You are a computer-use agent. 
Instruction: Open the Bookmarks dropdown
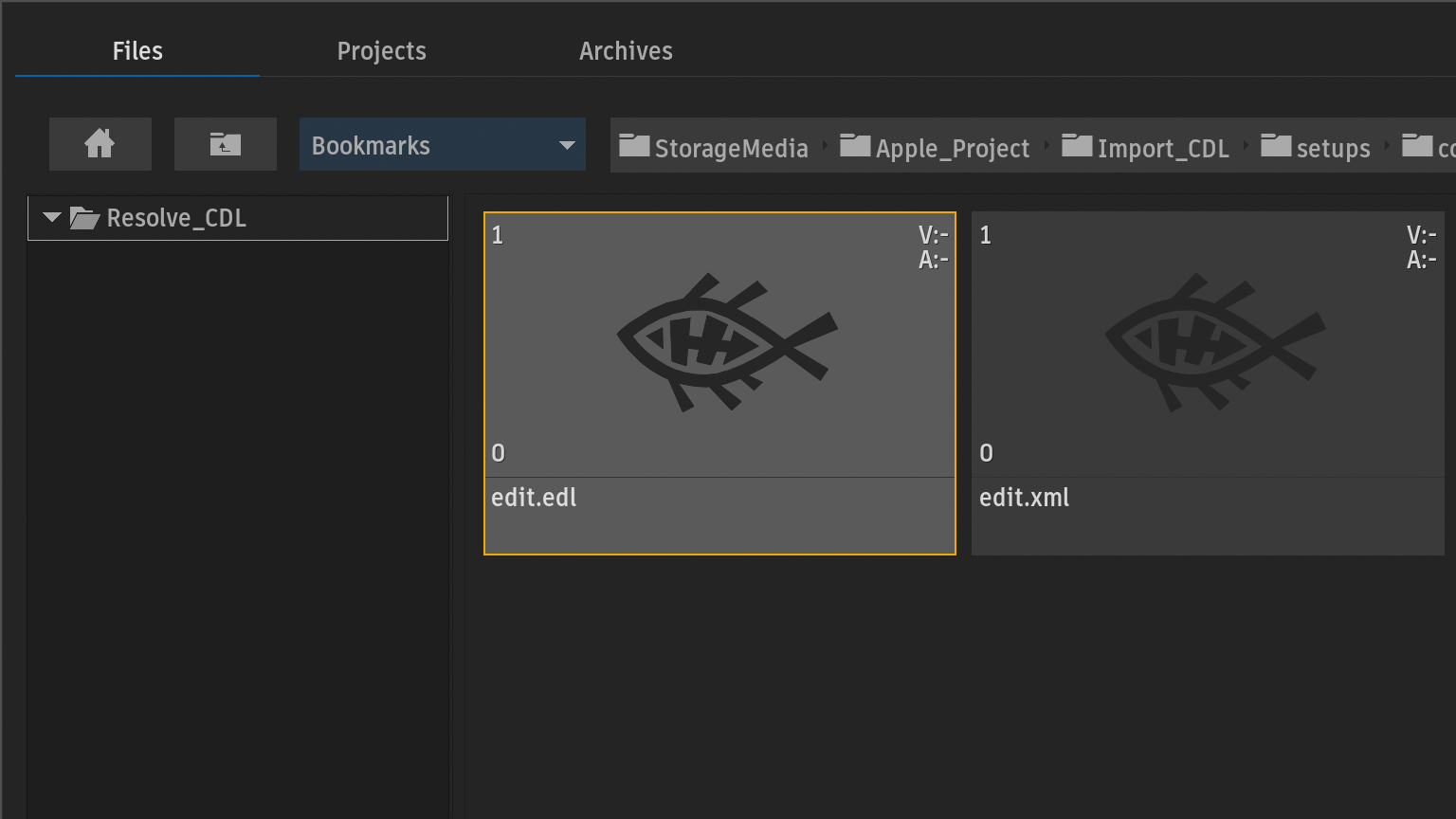[x=442, y=145]
